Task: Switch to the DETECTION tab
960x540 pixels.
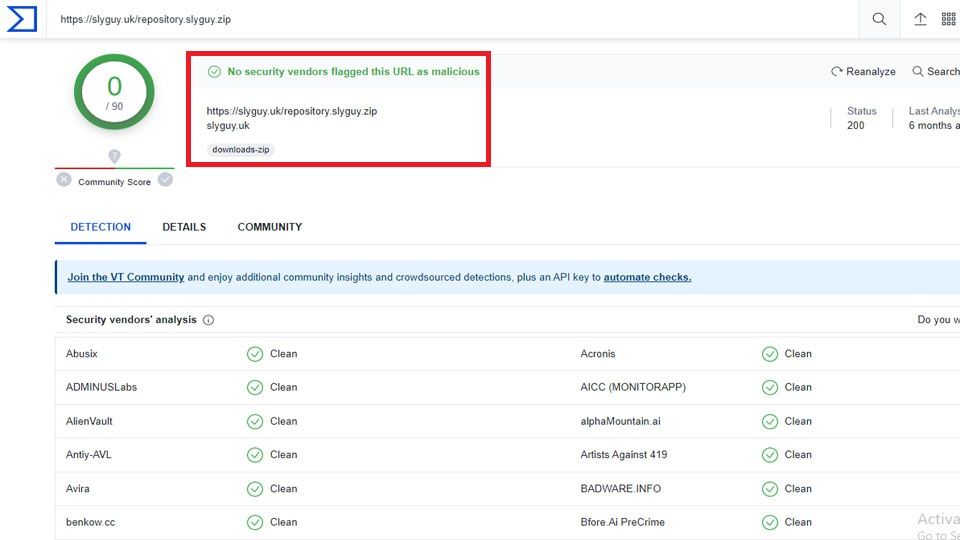Action: (x=100, y=227)
